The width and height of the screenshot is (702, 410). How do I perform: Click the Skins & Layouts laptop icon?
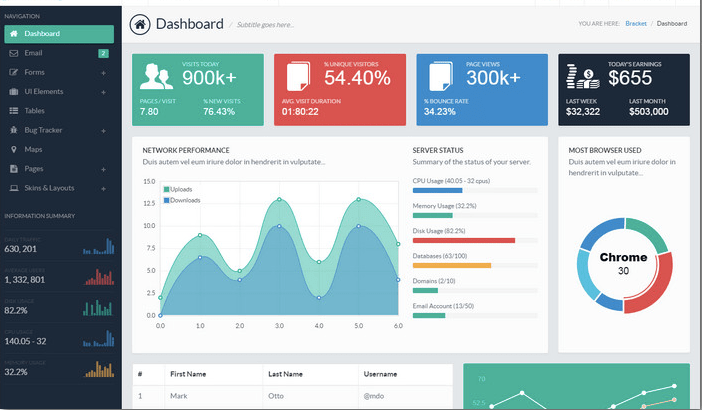coord(14,188)
